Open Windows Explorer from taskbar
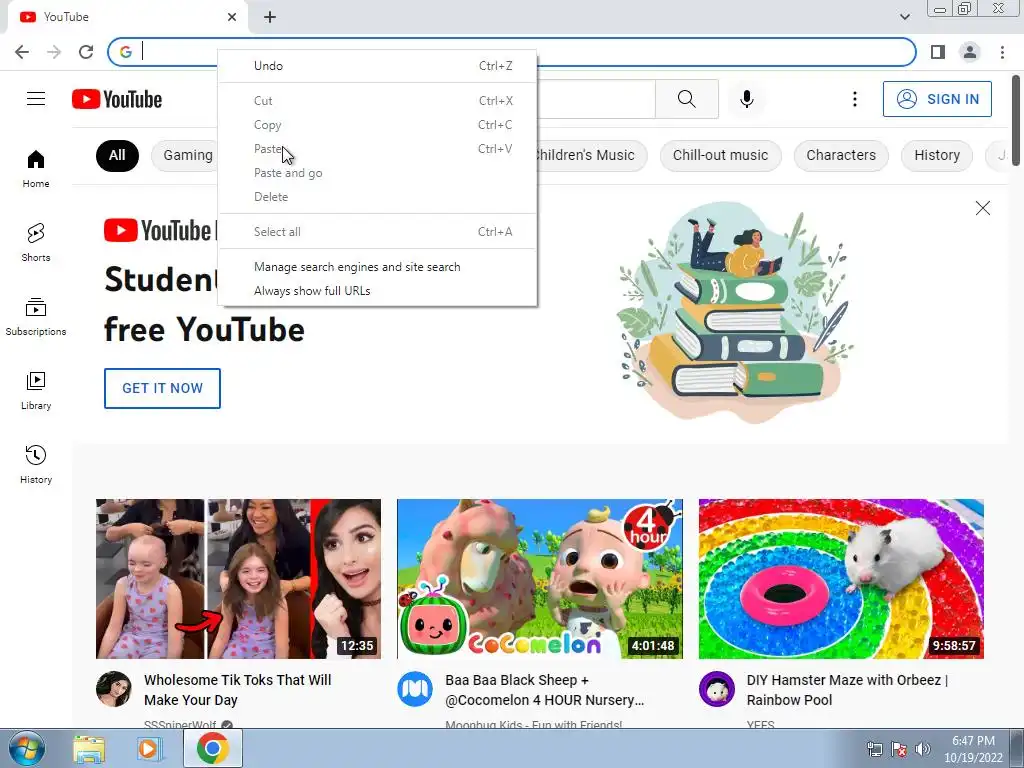Image resolution: width=1024 pixels, height=768 pixels. click(x=89, y=749)
